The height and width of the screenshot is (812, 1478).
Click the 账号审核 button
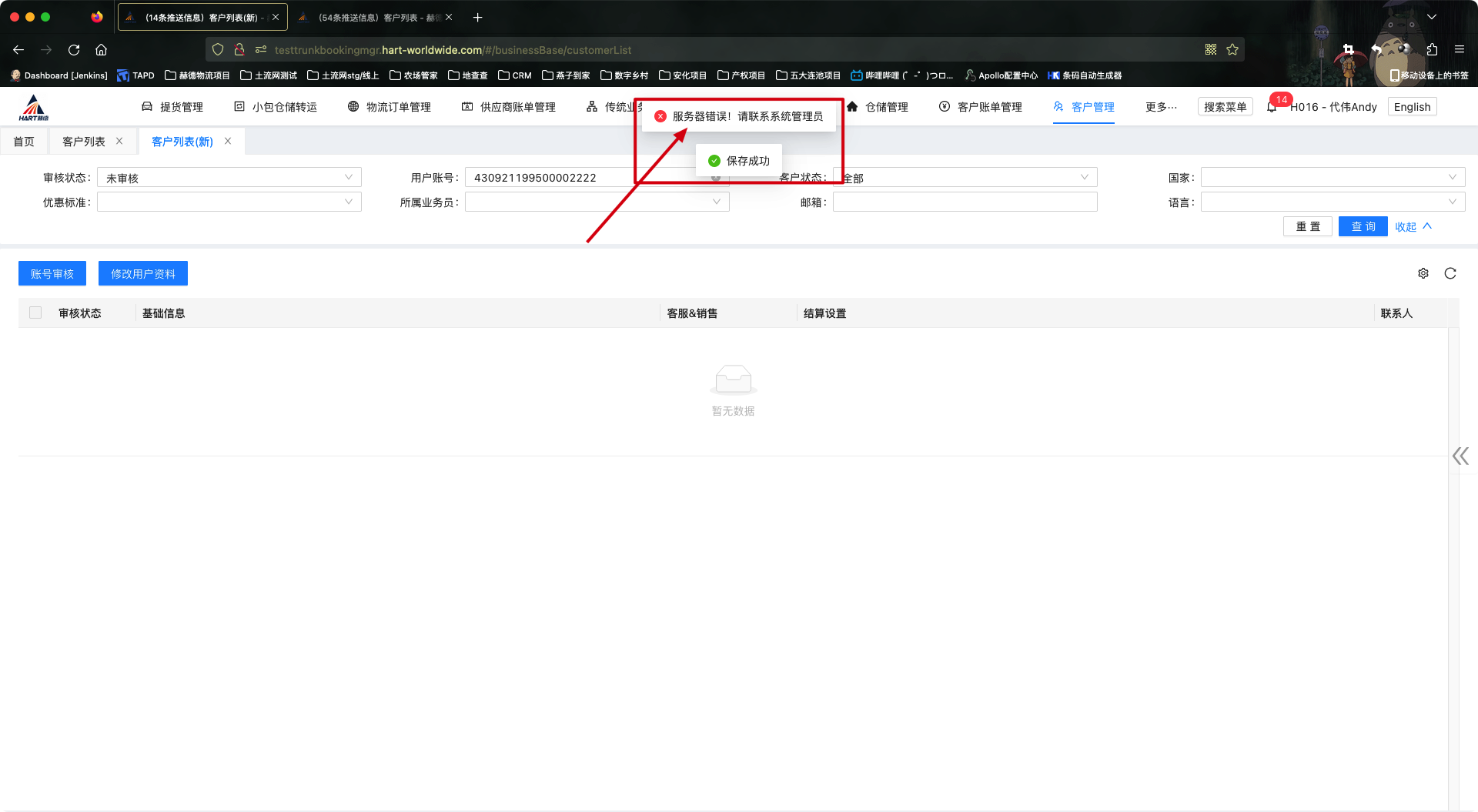[x=52, y=274]
